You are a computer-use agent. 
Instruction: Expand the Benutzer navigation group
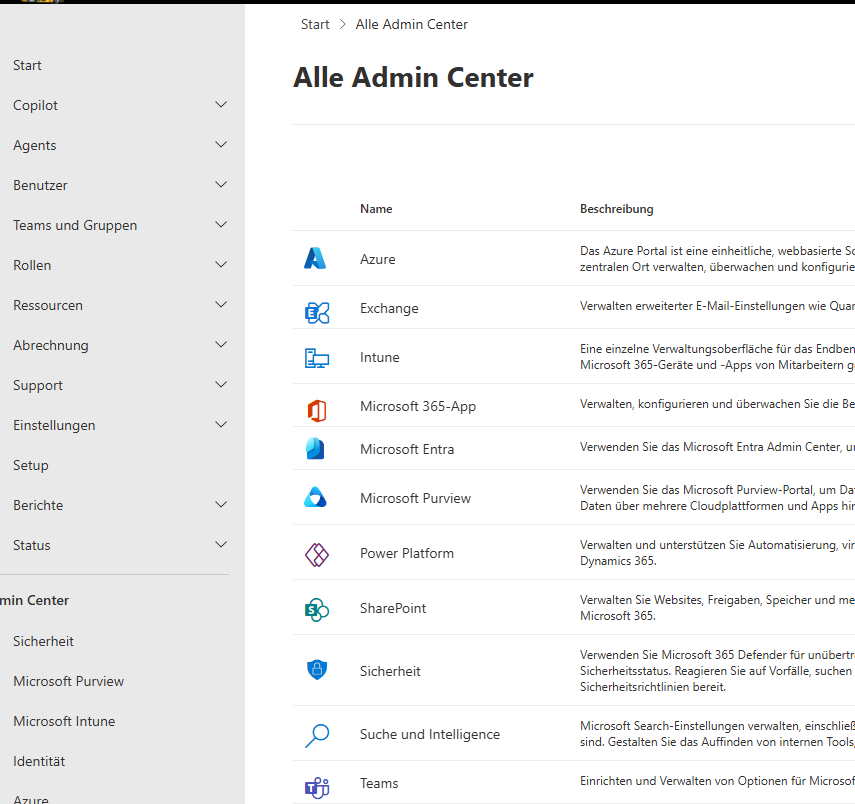click(x=221, y=185)
